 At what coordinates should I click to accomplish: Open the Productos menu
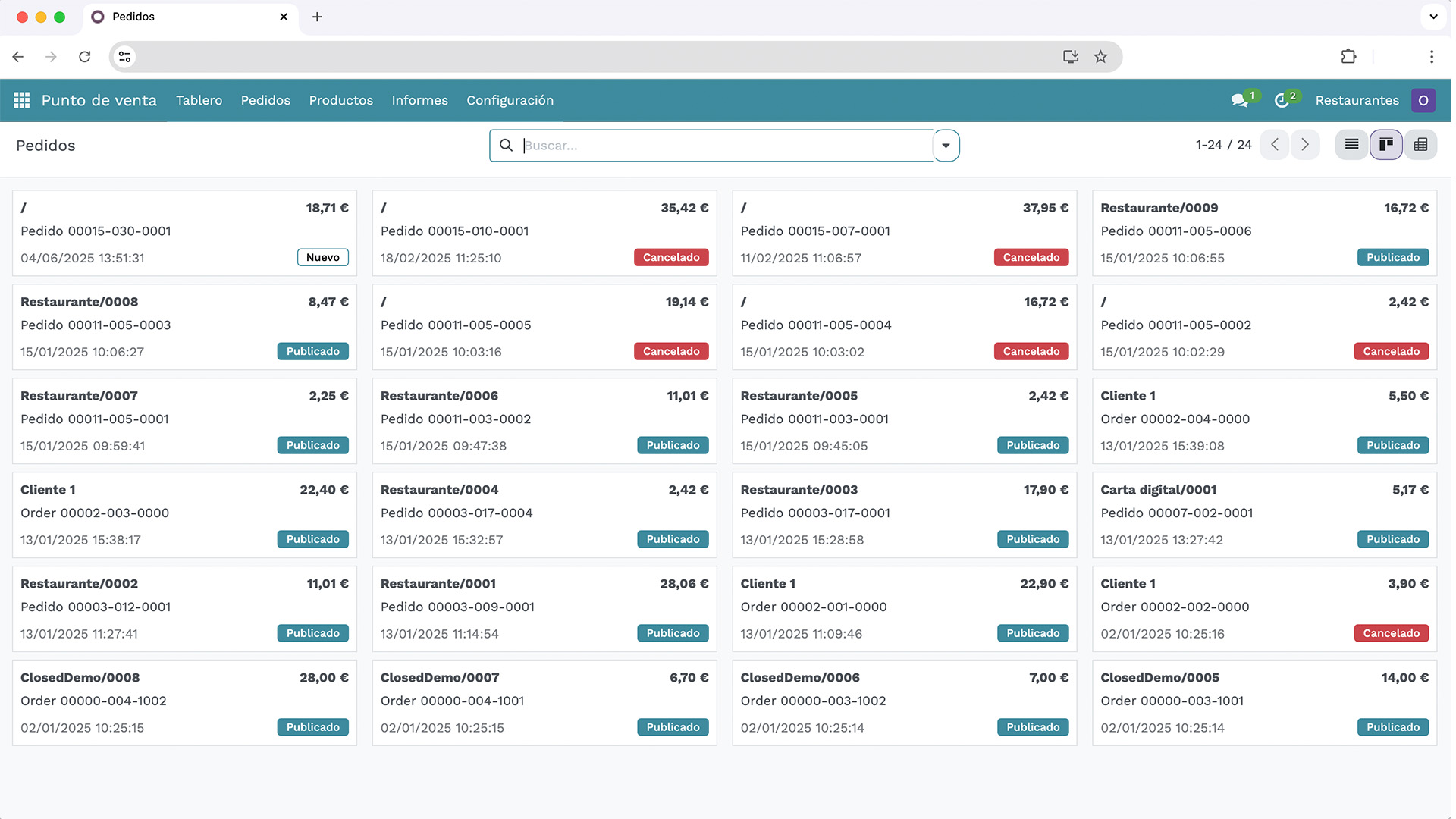340,100
